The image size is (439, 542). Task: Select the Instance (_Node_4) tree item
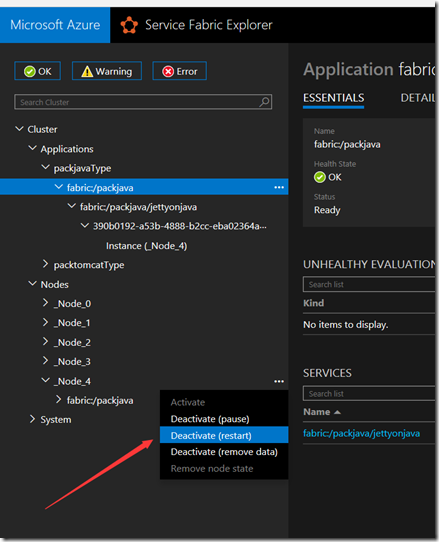[147, 246]
